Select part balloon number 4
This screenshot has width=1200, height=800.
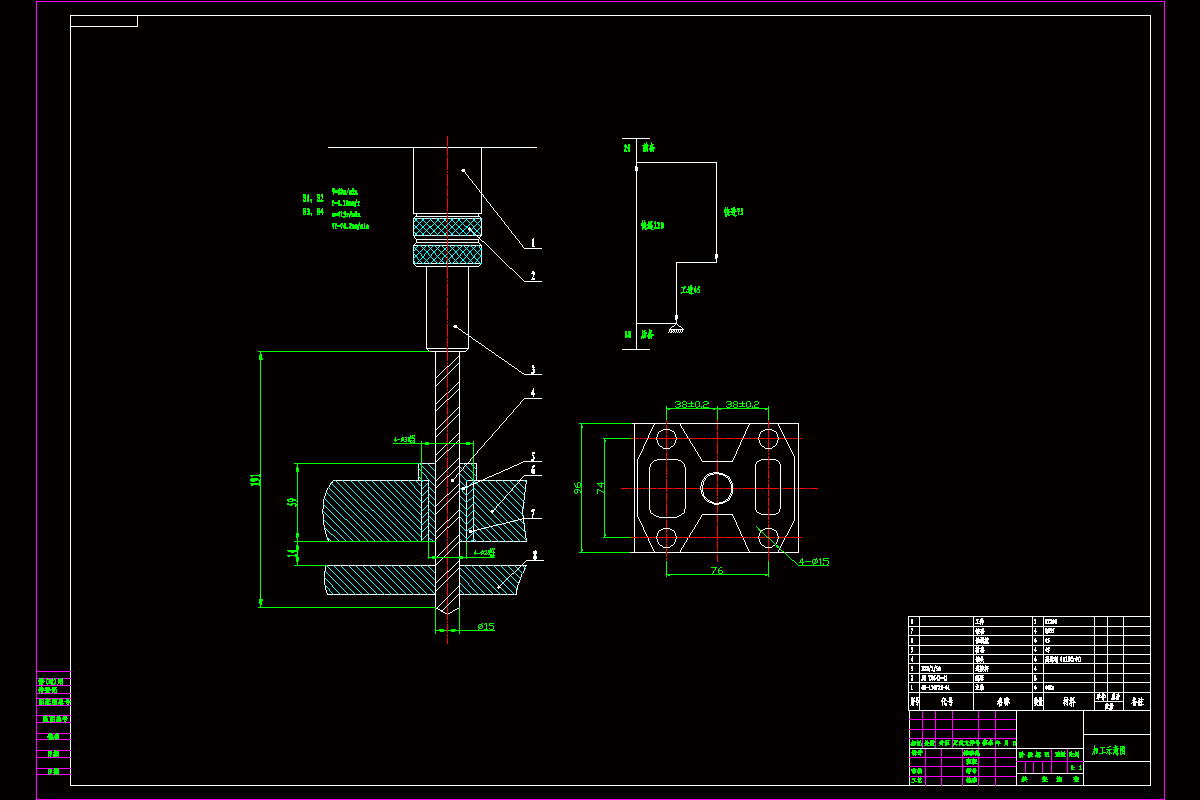click(x=534, y=394)
